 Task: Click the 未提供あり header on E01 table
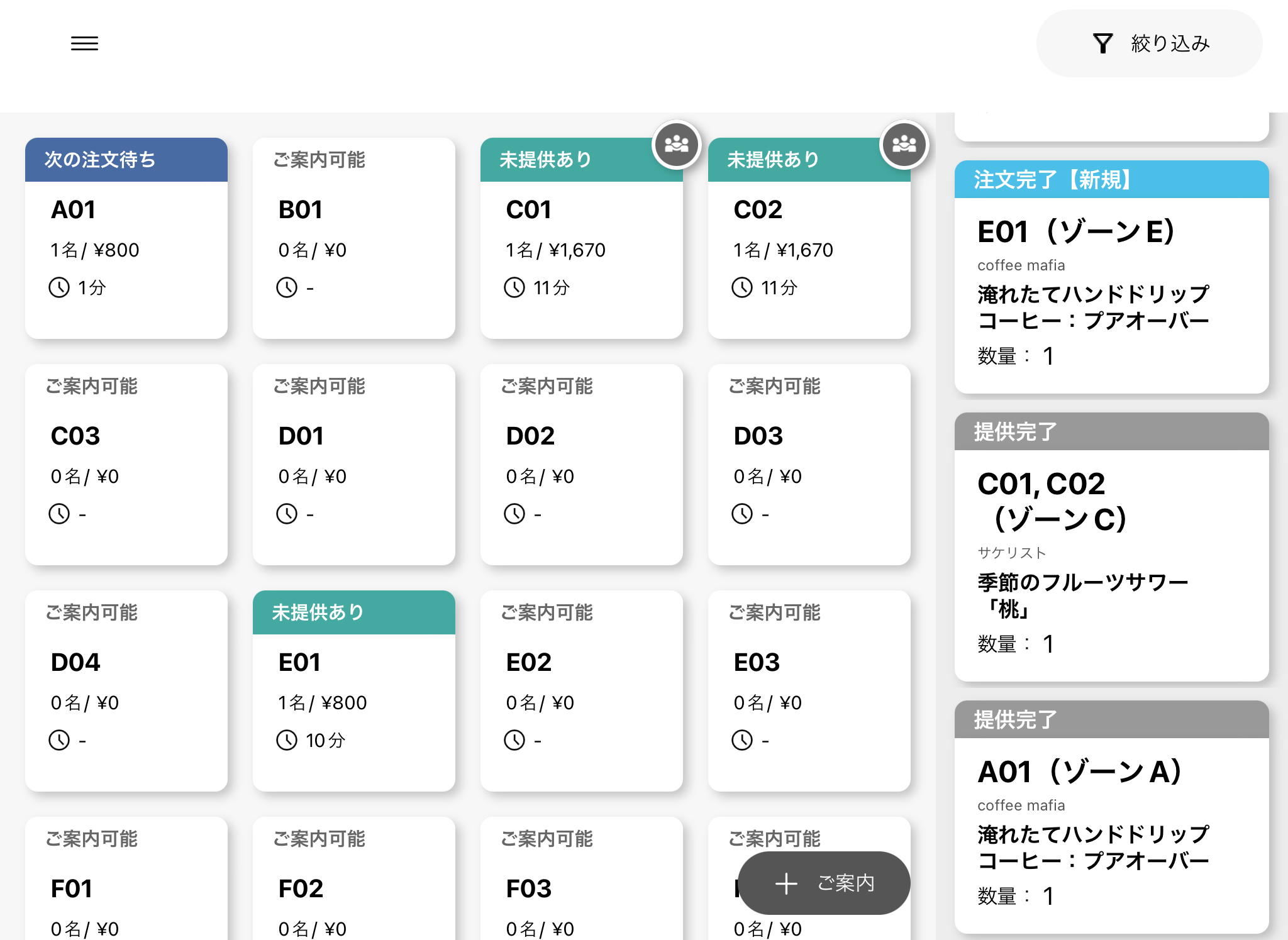[x=354, y=612]
